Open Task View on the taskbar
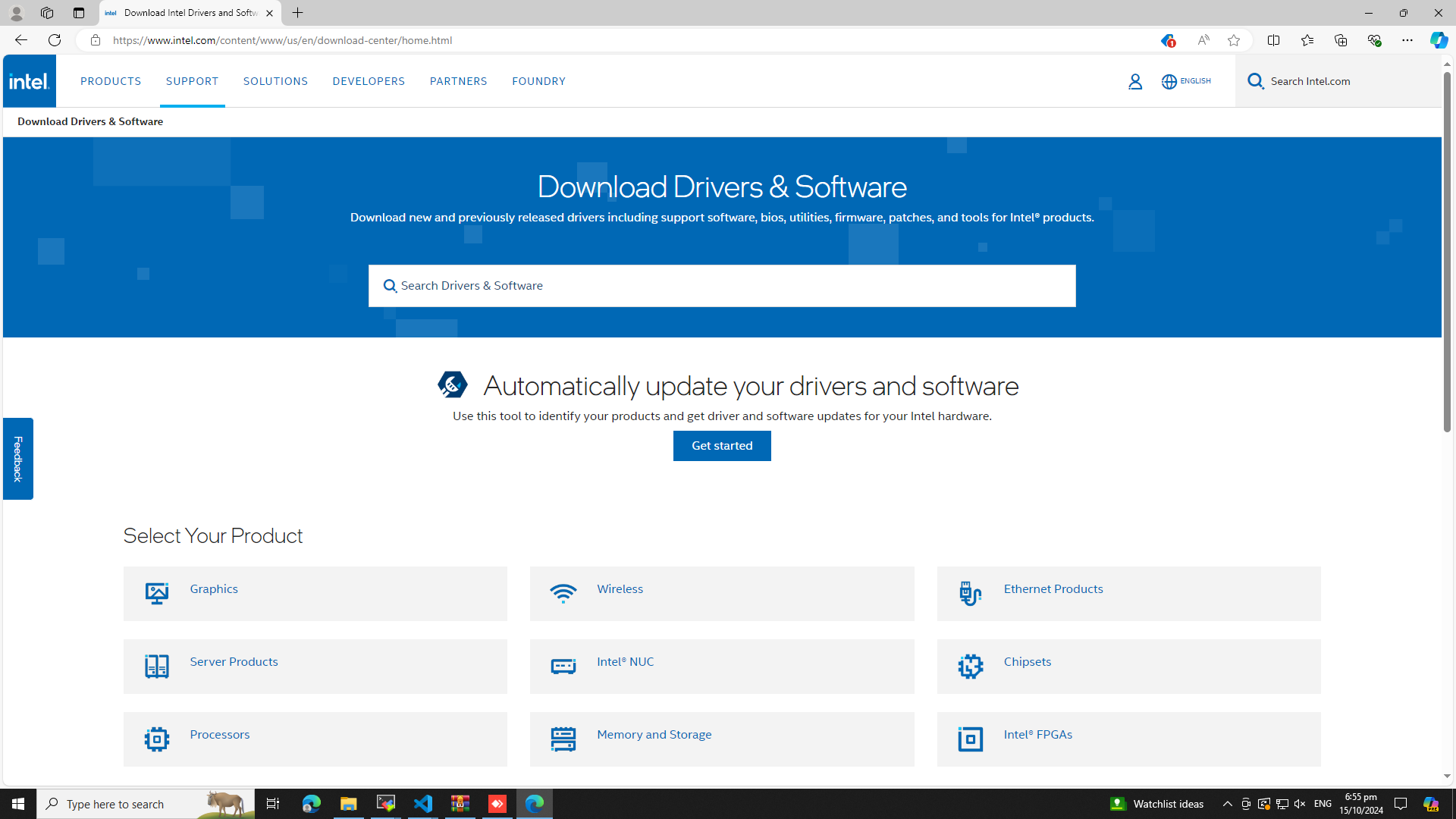 tap(273, 804)
